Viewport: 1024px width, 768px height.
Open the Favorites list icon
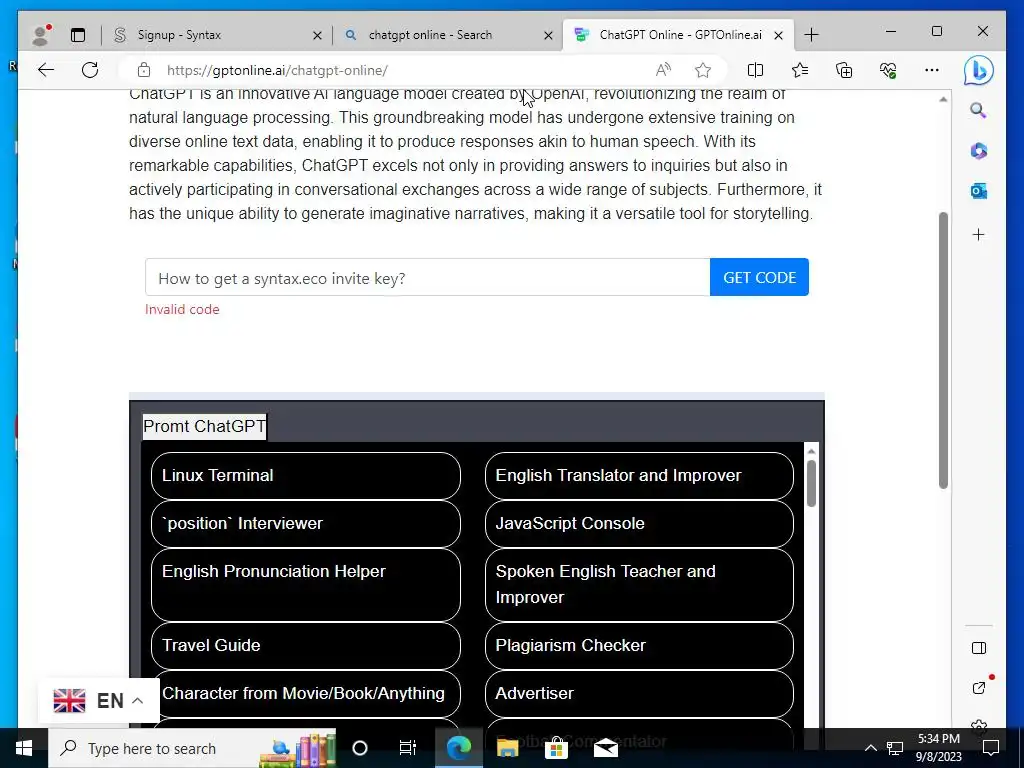[799, 70]
